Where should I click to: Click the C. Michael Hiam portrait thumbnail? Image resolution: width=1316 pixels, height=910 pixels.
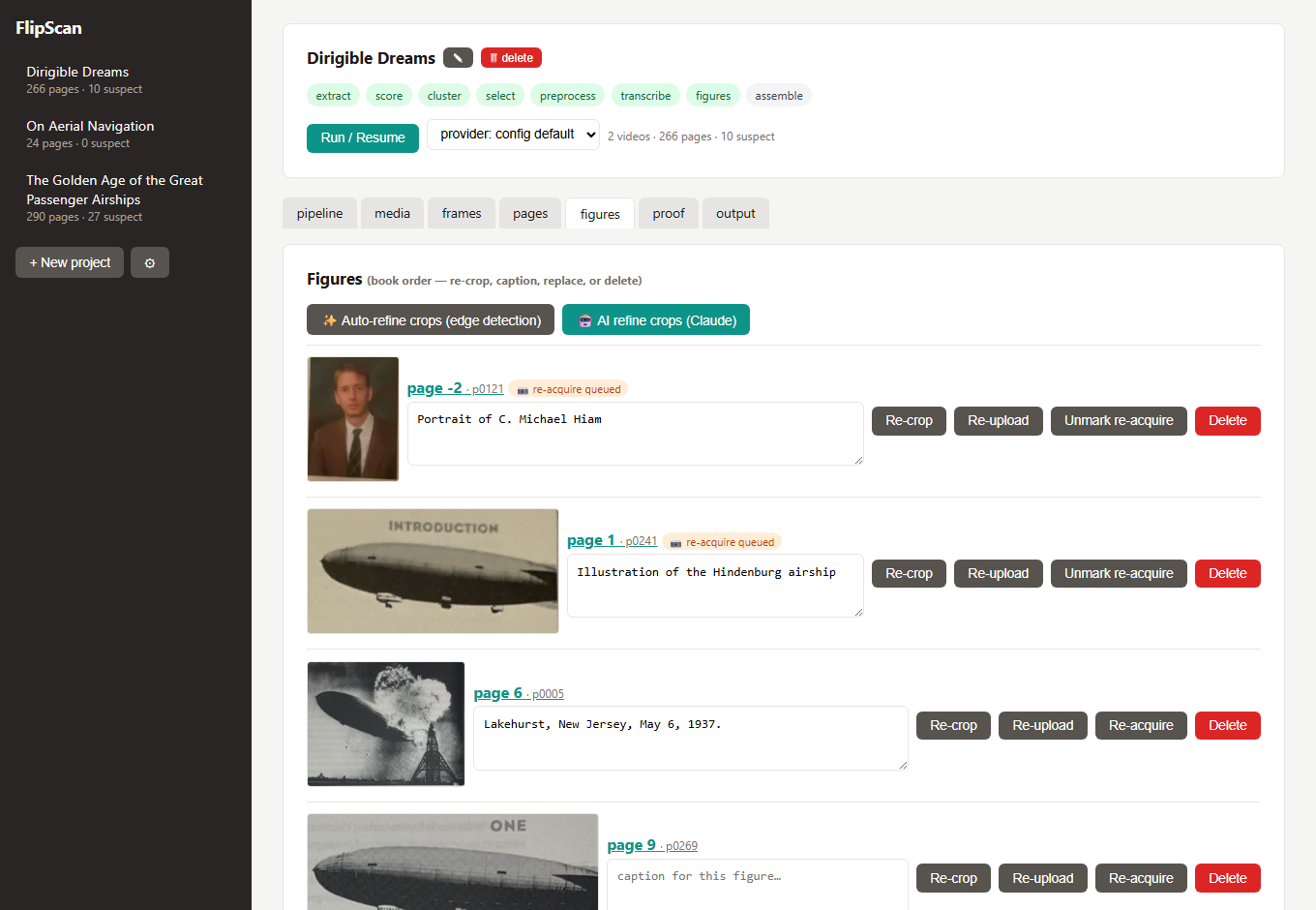click(x=353, y=419)
